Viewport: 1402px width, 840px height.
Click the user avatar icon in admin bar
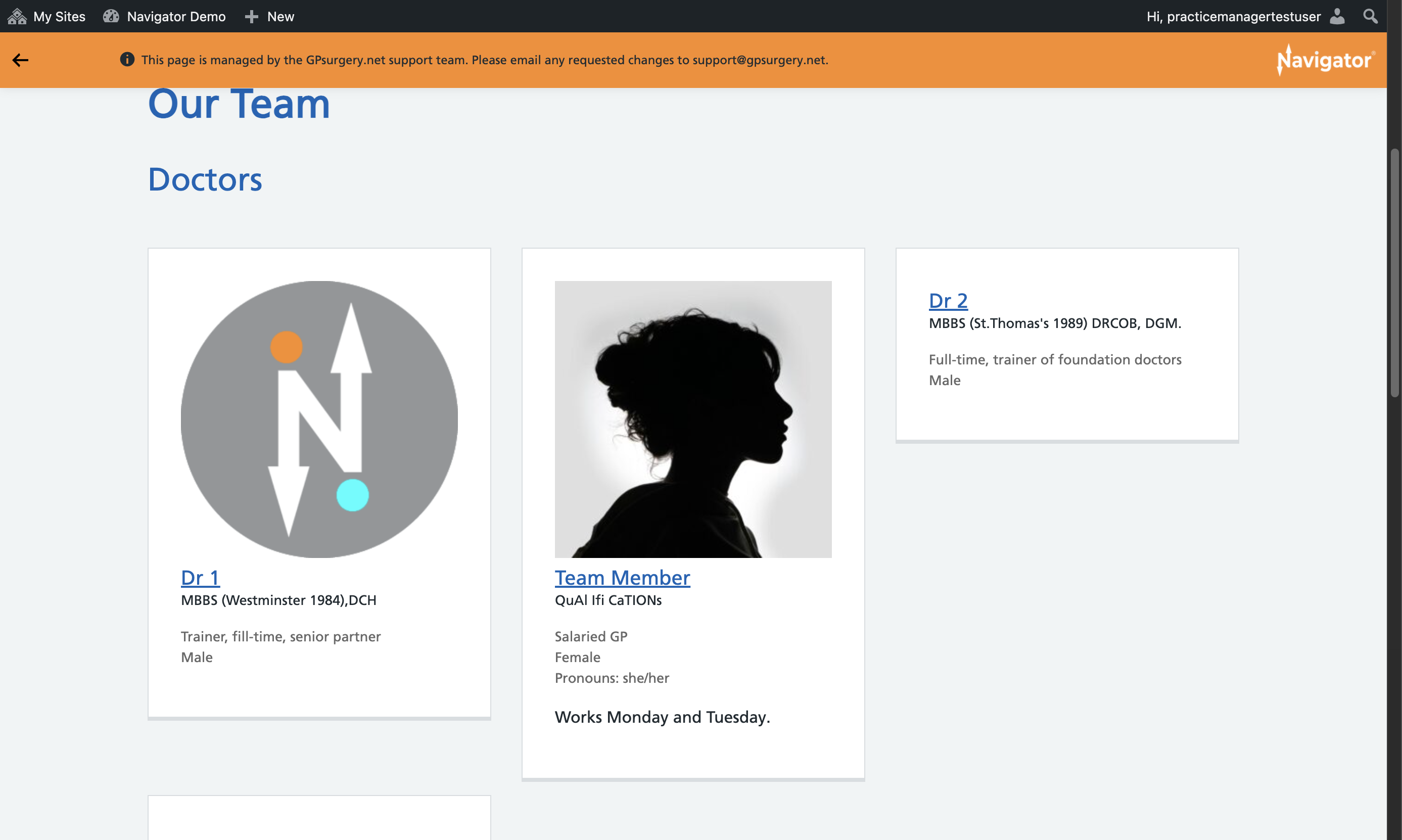pyautogui.click(x=1337, y=16)
